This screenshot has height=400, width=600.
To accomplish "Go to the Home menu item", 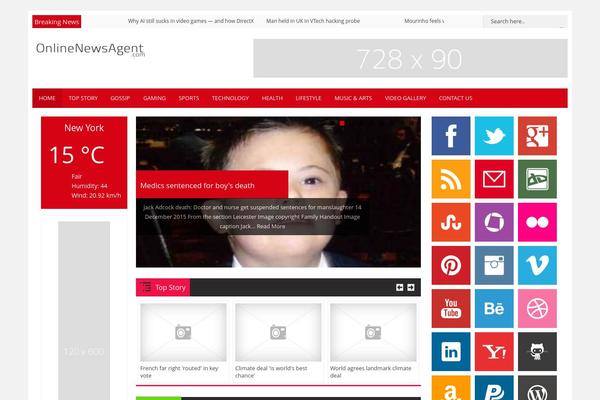I will click(x=47, y=98).
